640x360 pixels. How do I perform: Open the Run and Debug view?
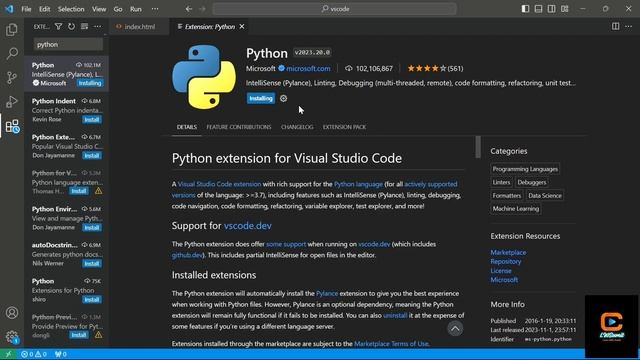pyautogui.click(x=12, y=102)
